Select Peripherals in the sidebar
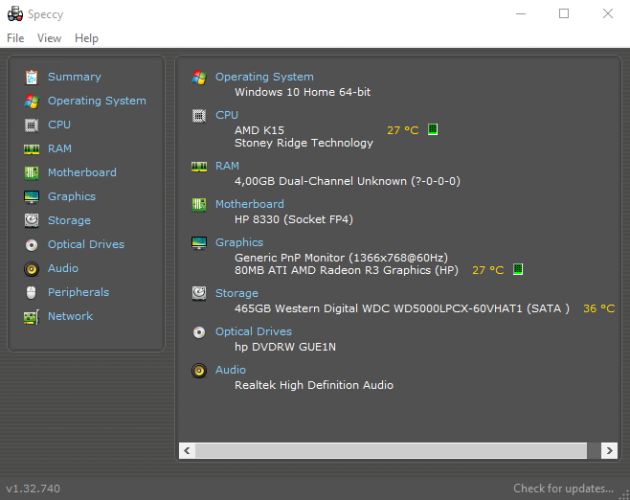630x500 pixels. (x=78, y=292)
